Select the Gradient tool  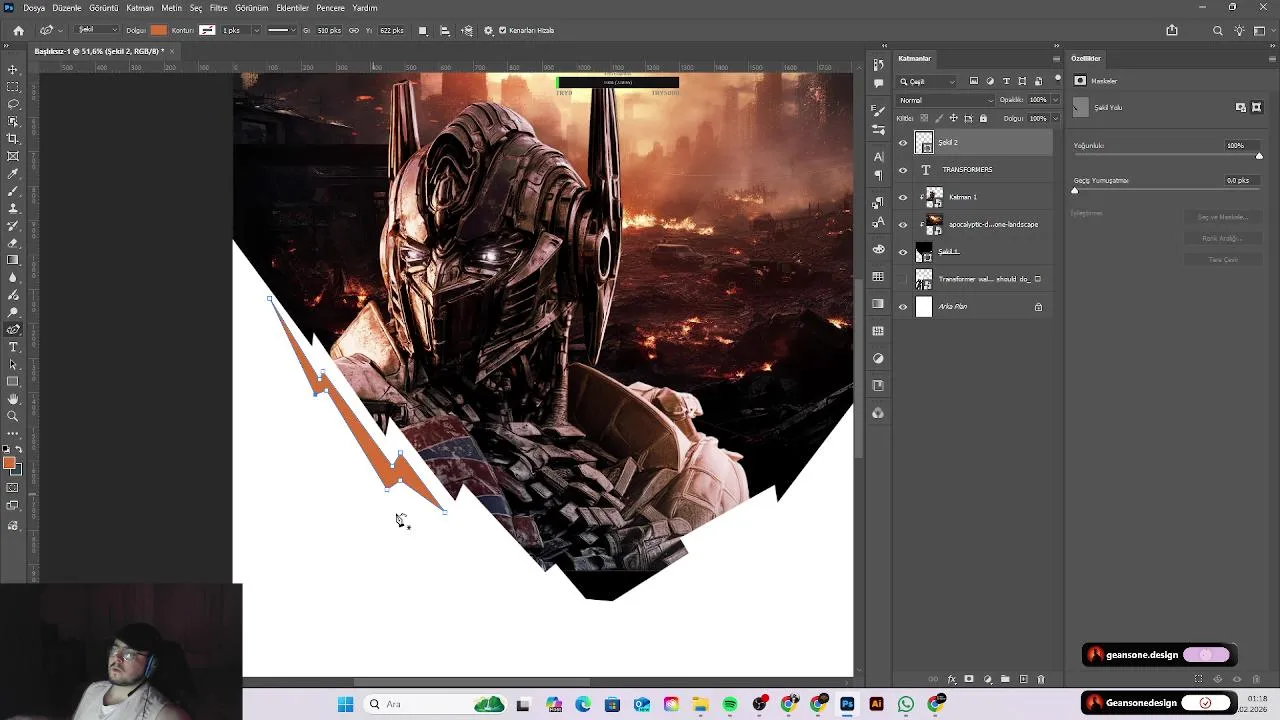point(13,260)
